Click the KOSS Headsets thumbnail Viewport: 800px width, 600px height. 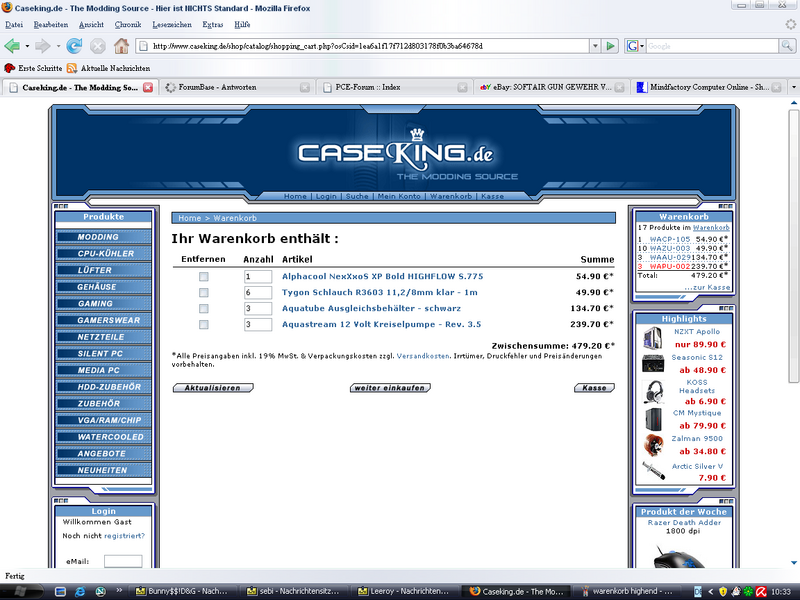(653, 391)
